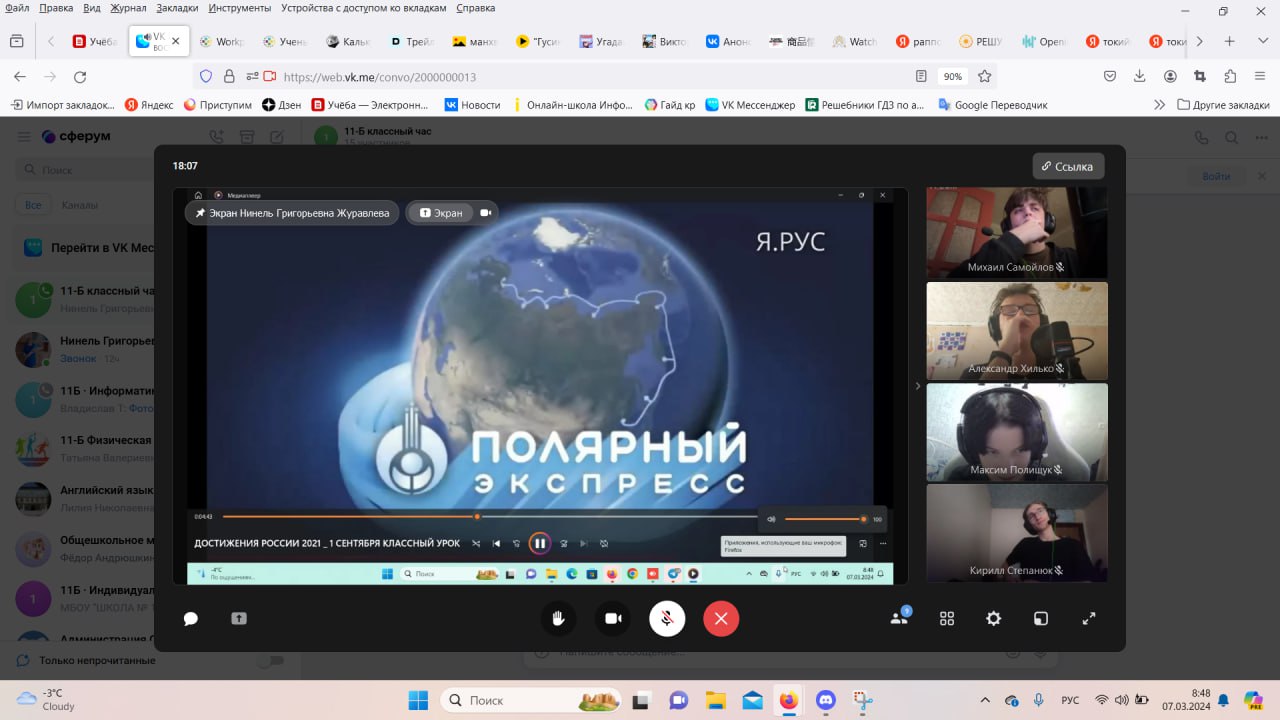
Task: Click the Windows Start button
Action: pos(418,700)
